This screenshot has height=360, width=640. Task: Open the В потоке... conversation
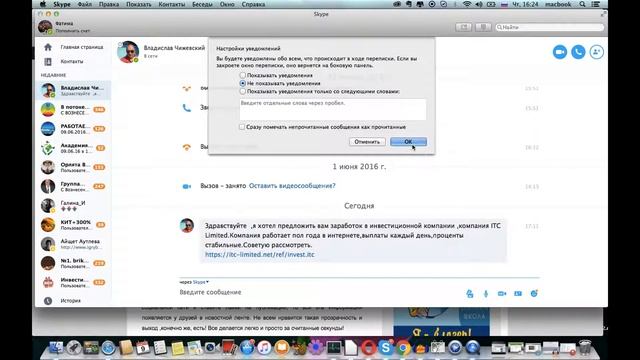click(73, 109)
